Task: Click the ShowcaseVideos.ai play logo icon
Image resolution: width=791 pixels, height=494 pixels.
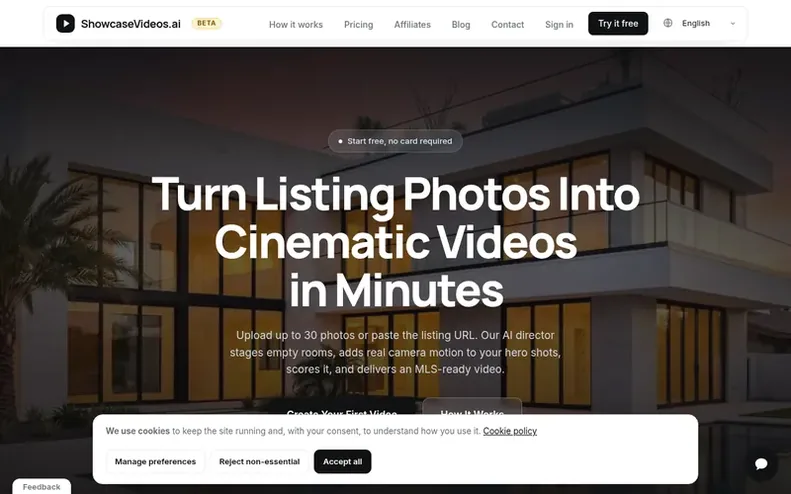Action: (65, 23)
